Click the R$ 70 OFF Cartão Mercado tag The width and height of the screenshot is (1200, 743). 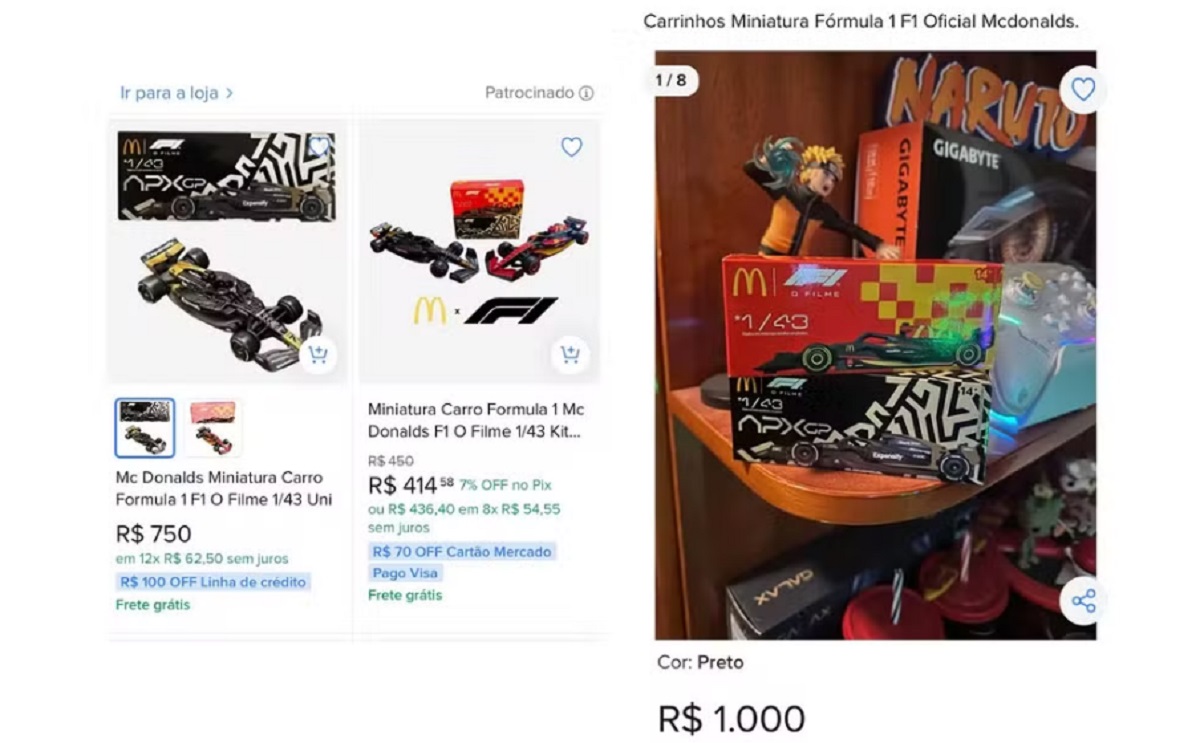pyautogui.click(x=462, y=551)
